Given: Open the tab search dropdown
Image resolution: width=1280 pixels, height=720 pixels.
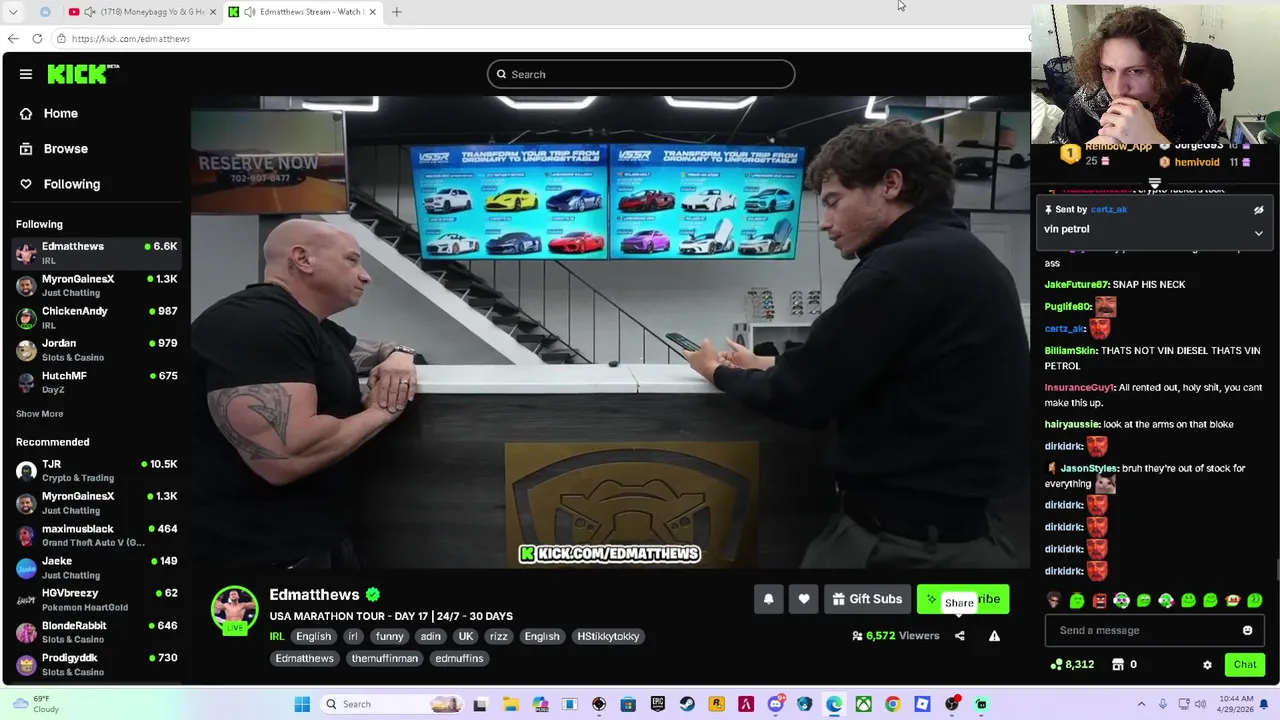Looking at the screenshot, I should pyautogui.click(x=13, y=12).
